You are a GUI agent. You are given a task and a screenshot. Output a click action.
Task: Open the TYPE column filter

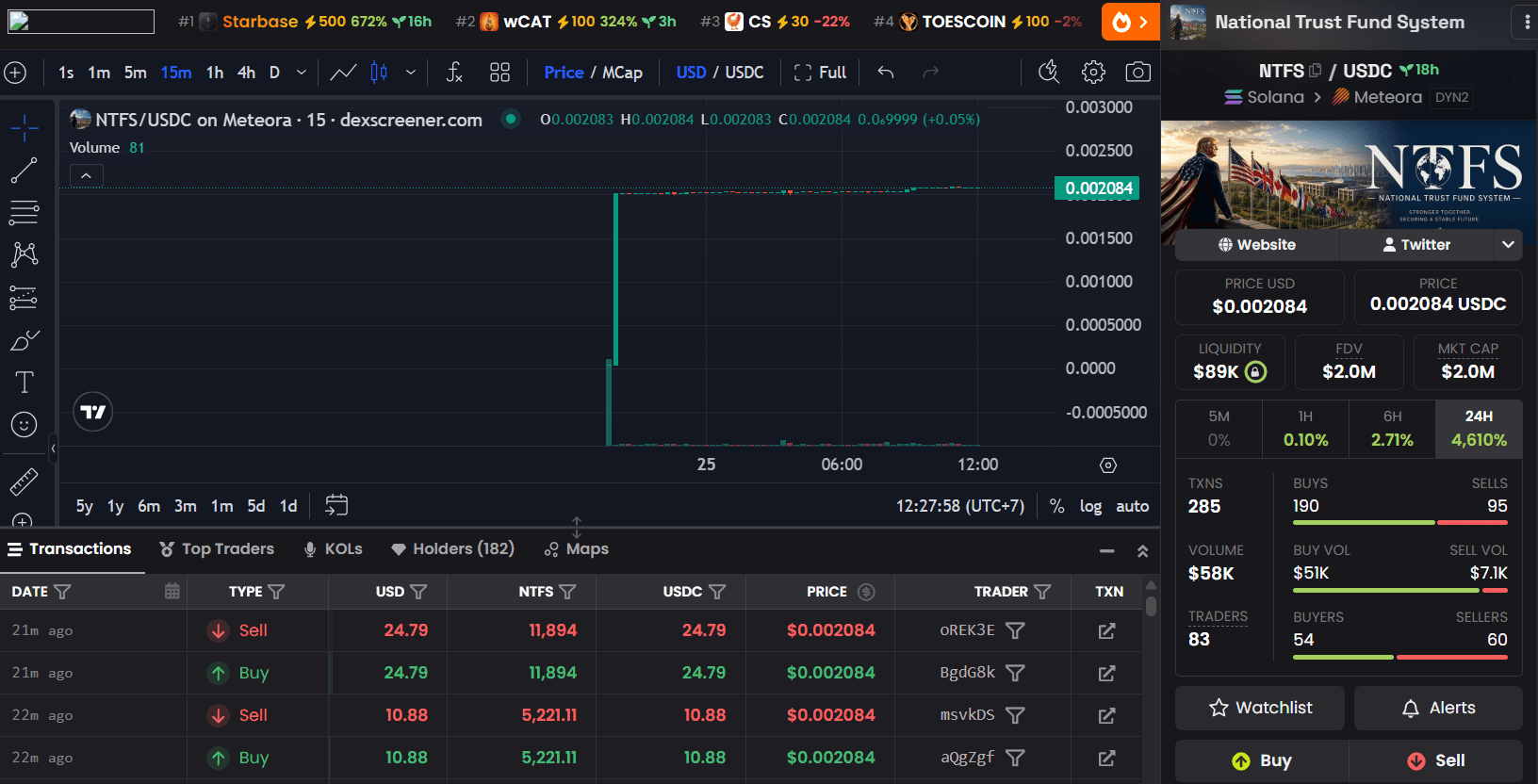pos(276,592)
